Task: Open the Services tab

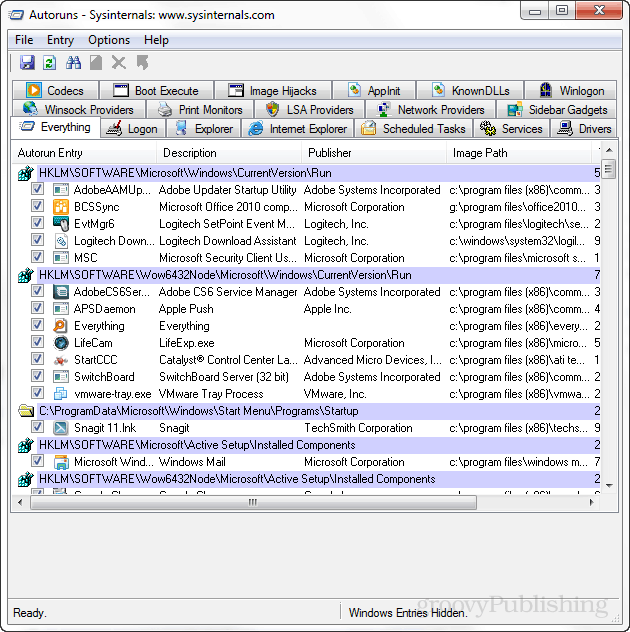Action: [511, 129]
